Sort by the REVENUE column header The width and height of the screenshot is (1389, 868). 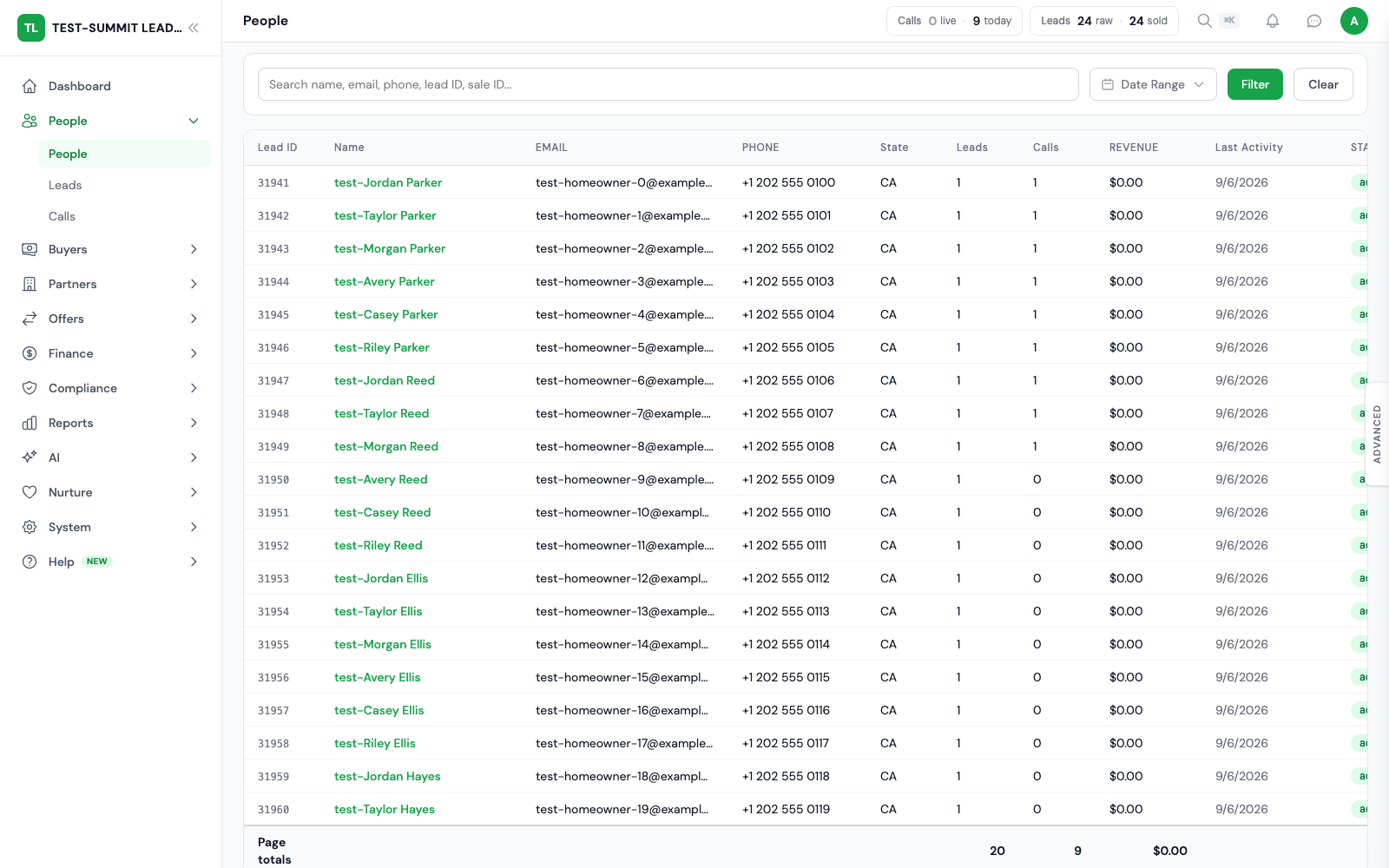pyautogui.click(x=1134, y=148)
